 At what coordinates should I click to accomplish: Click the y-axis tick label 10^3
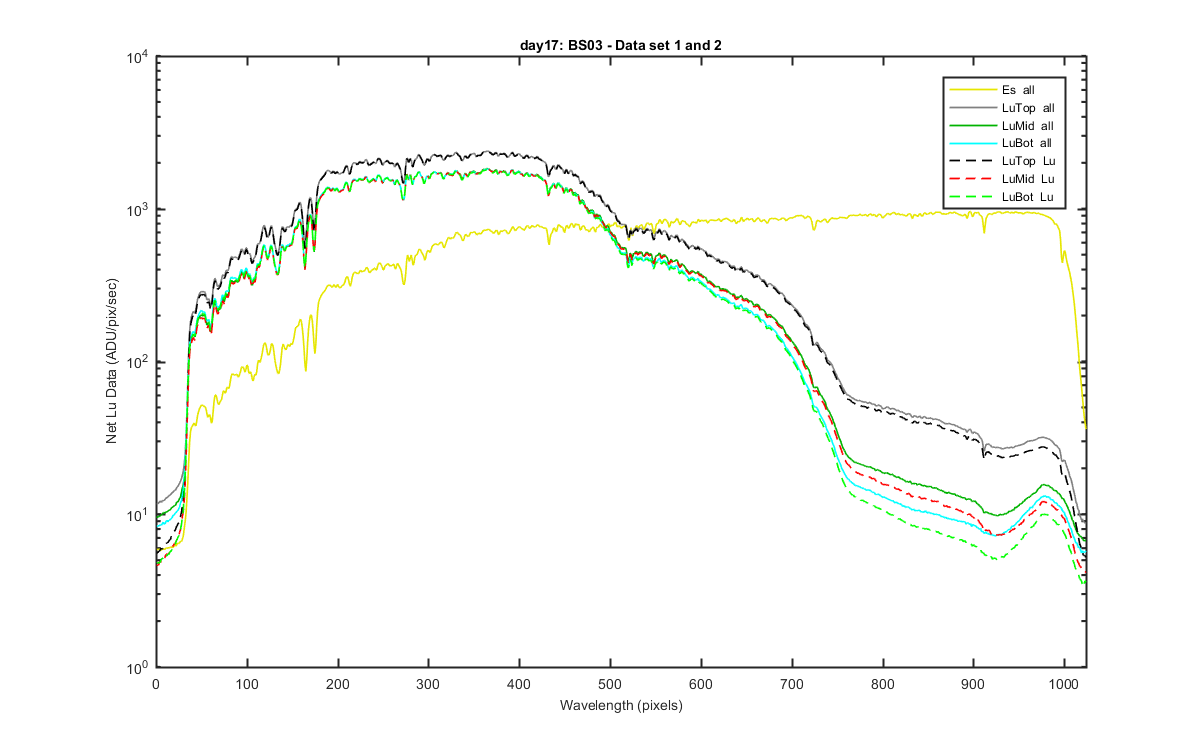(x=136, y=208)
